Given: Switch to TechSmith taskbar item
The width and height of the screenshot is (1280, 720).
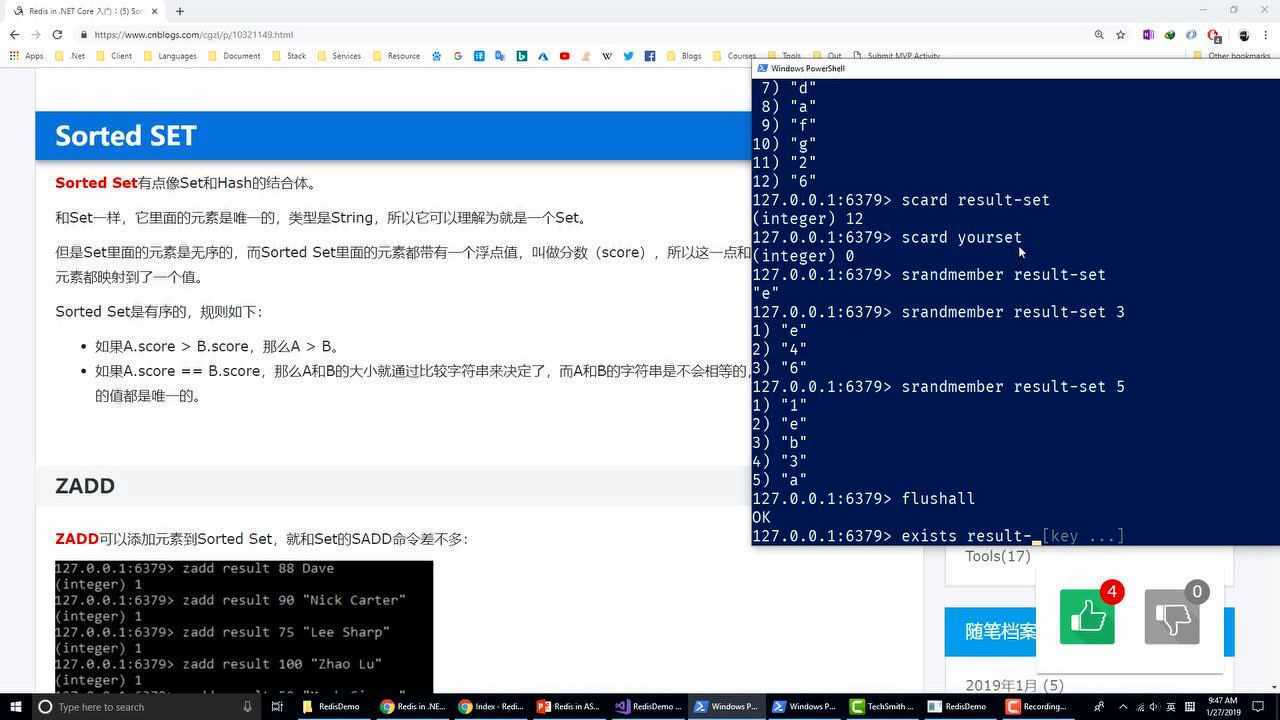Looking at the screenshot, I should click(882, 706).
